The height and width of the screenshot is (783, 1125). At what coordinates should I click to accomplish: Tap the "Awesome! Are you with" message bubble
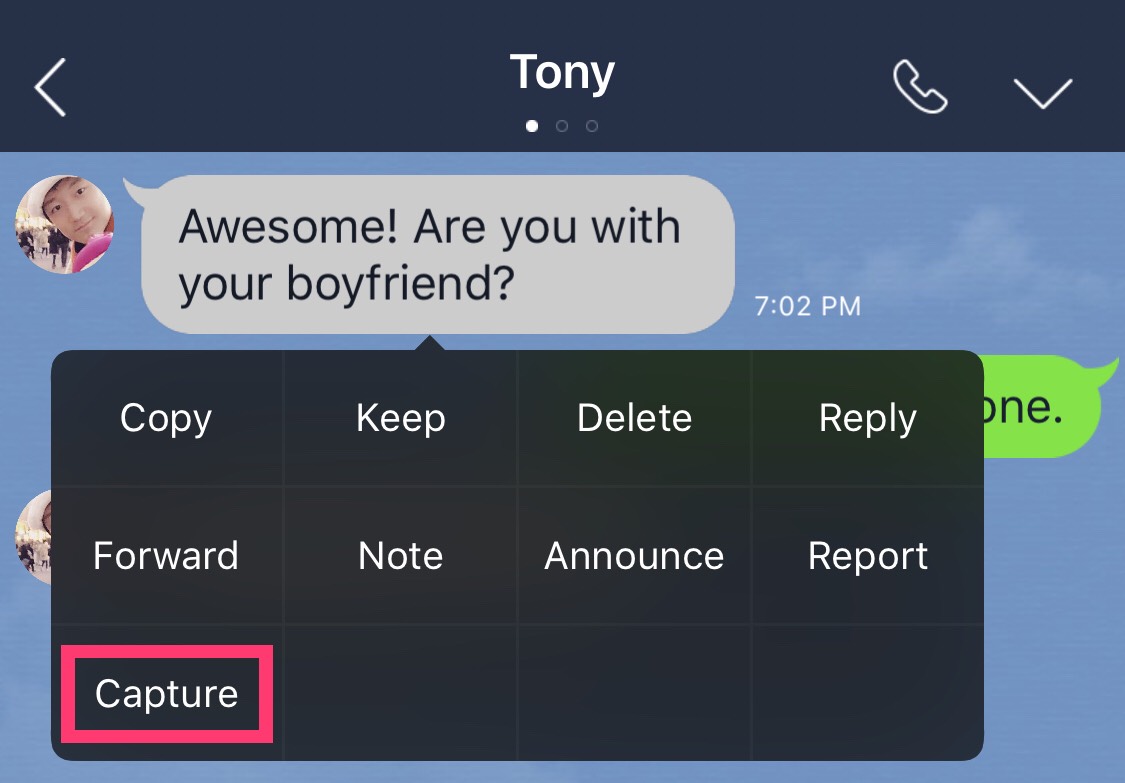pos(437,254)
